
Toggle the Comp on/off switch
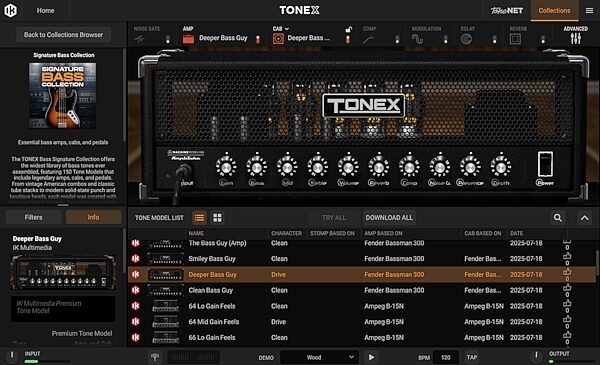click(x=397, y=39)
